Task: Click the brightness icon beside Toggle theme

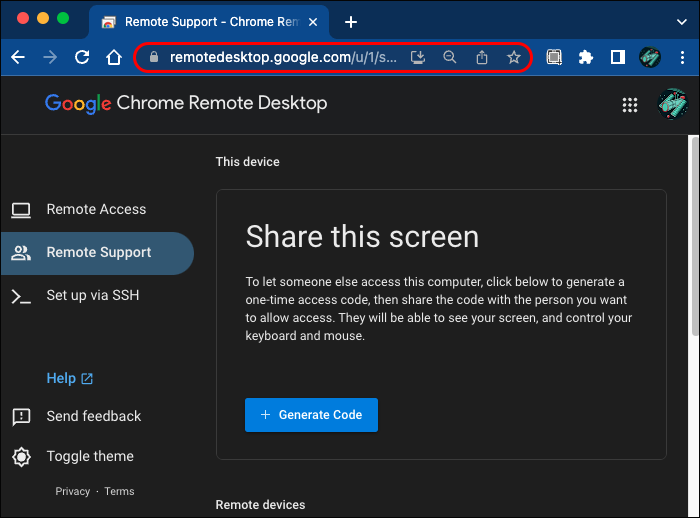Action: [x=21, y=457]
